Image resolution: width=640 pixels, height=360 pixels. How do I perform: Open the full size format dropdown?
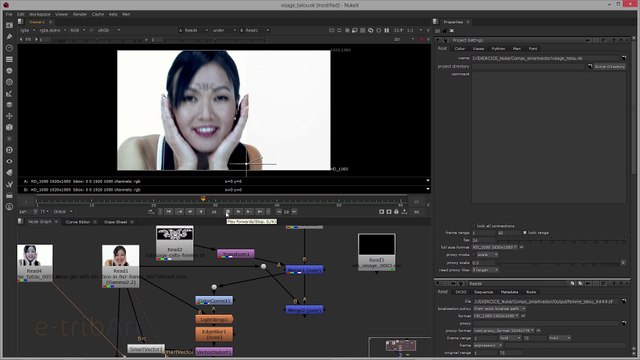[x=495, y=247]
